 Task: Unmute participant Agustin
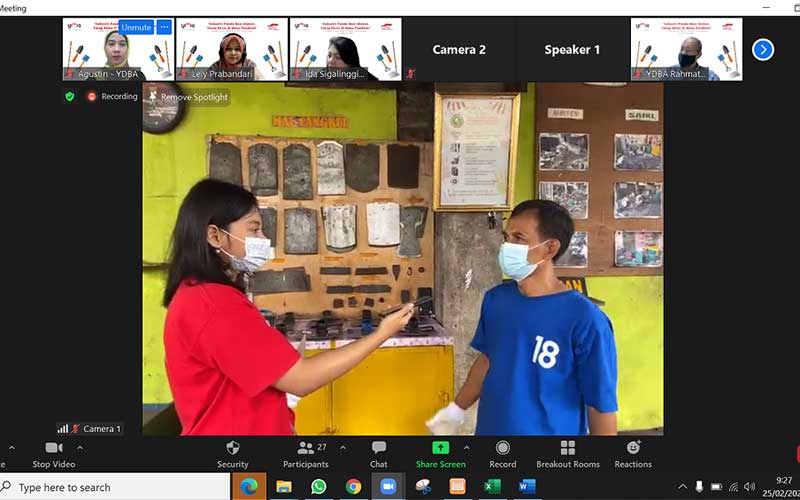(136, 28)
